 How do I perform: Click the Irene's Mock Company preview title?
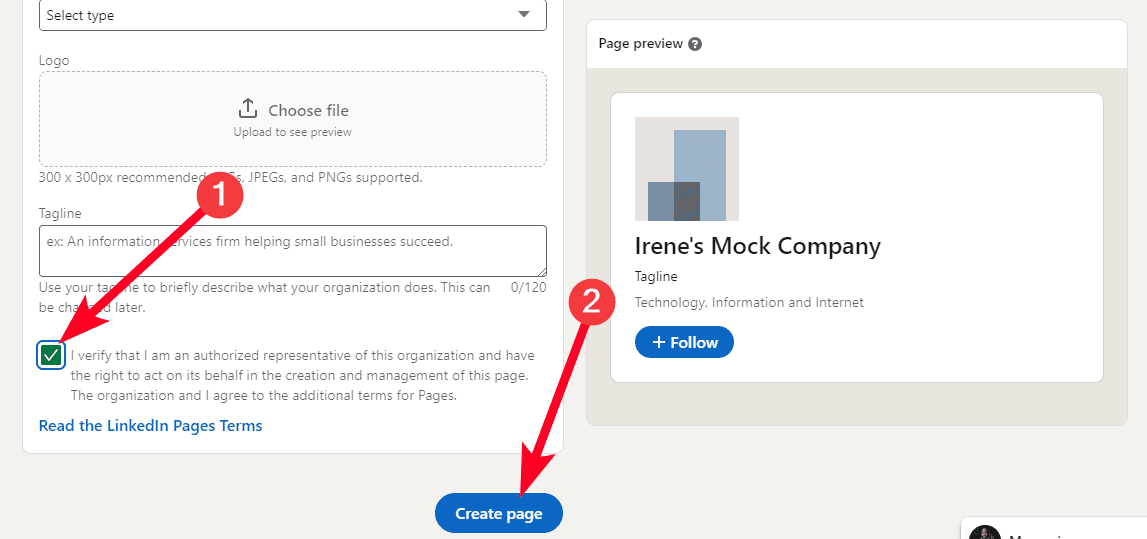click(757, 246)
